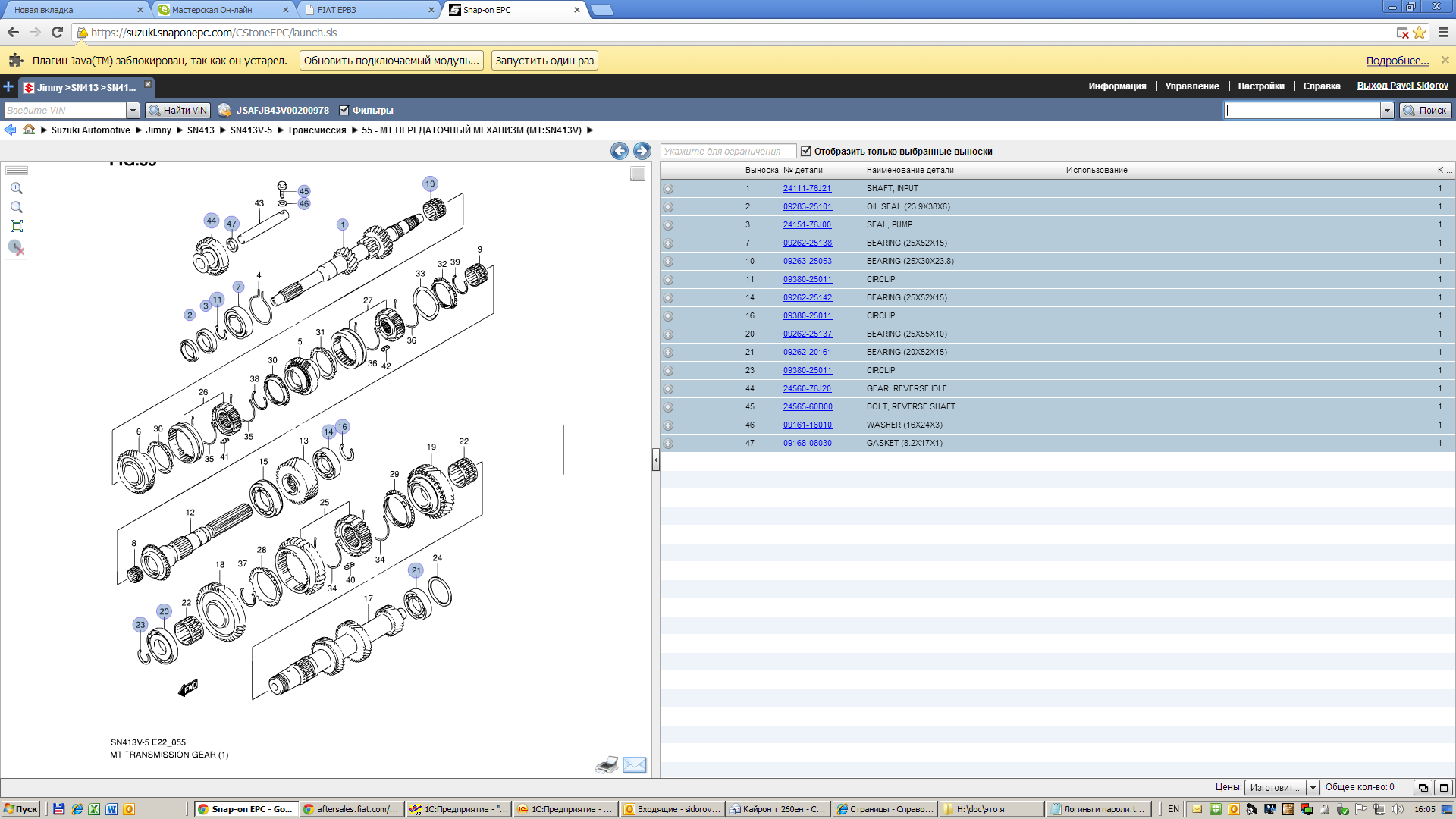The height and width of the screenshot is (819, 1456).
Task: Go to next illustration arrow
Action: 642,151
